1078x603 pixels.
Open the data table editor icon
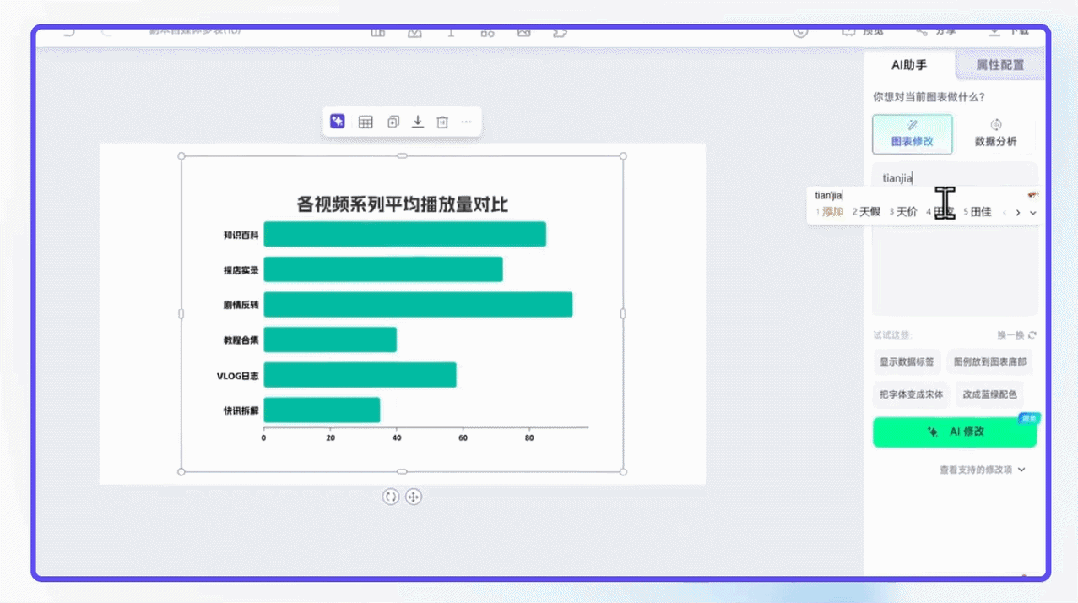pos(366,122)
